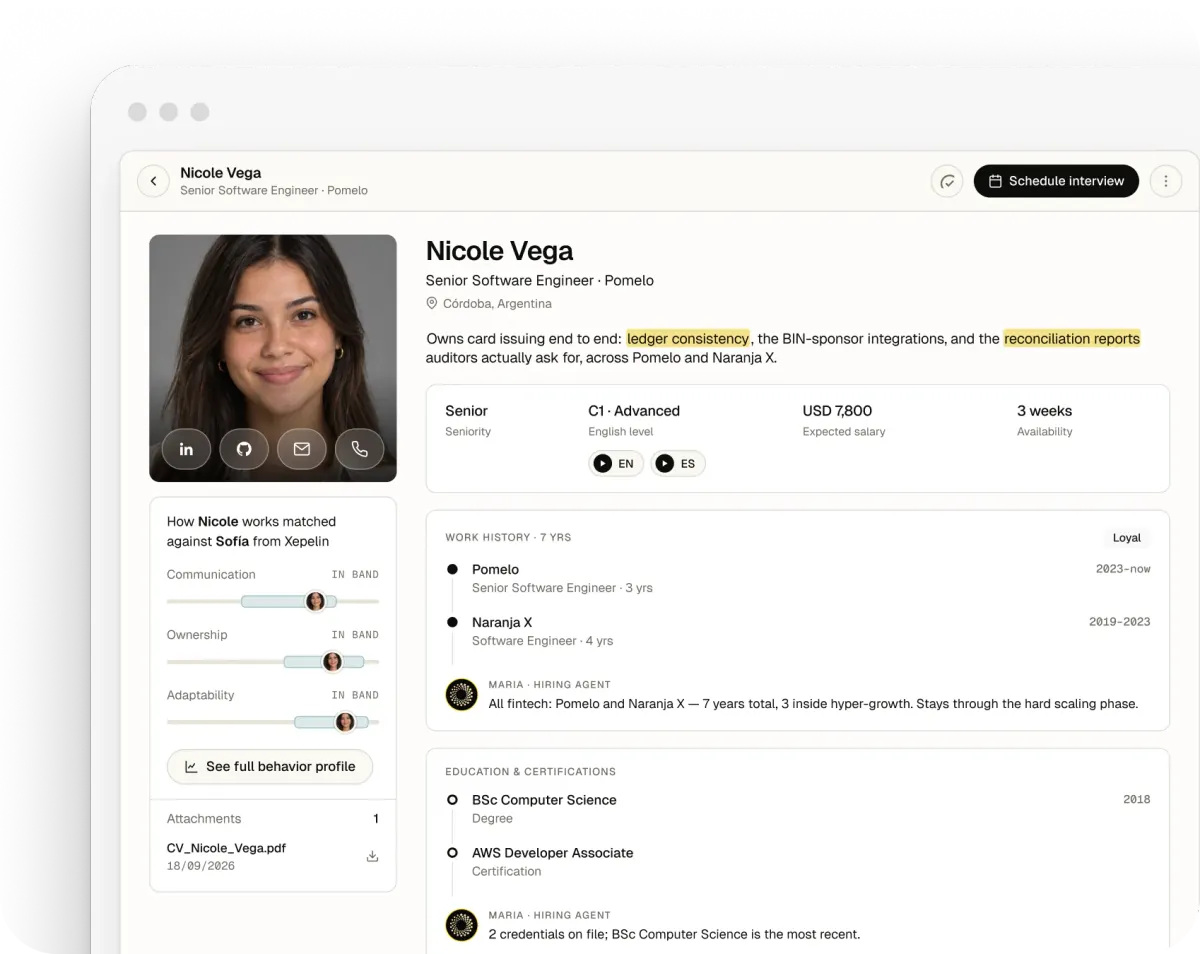Go back using the header arrow
Screen dimensions: 1200x954
[x=153, y=181]
